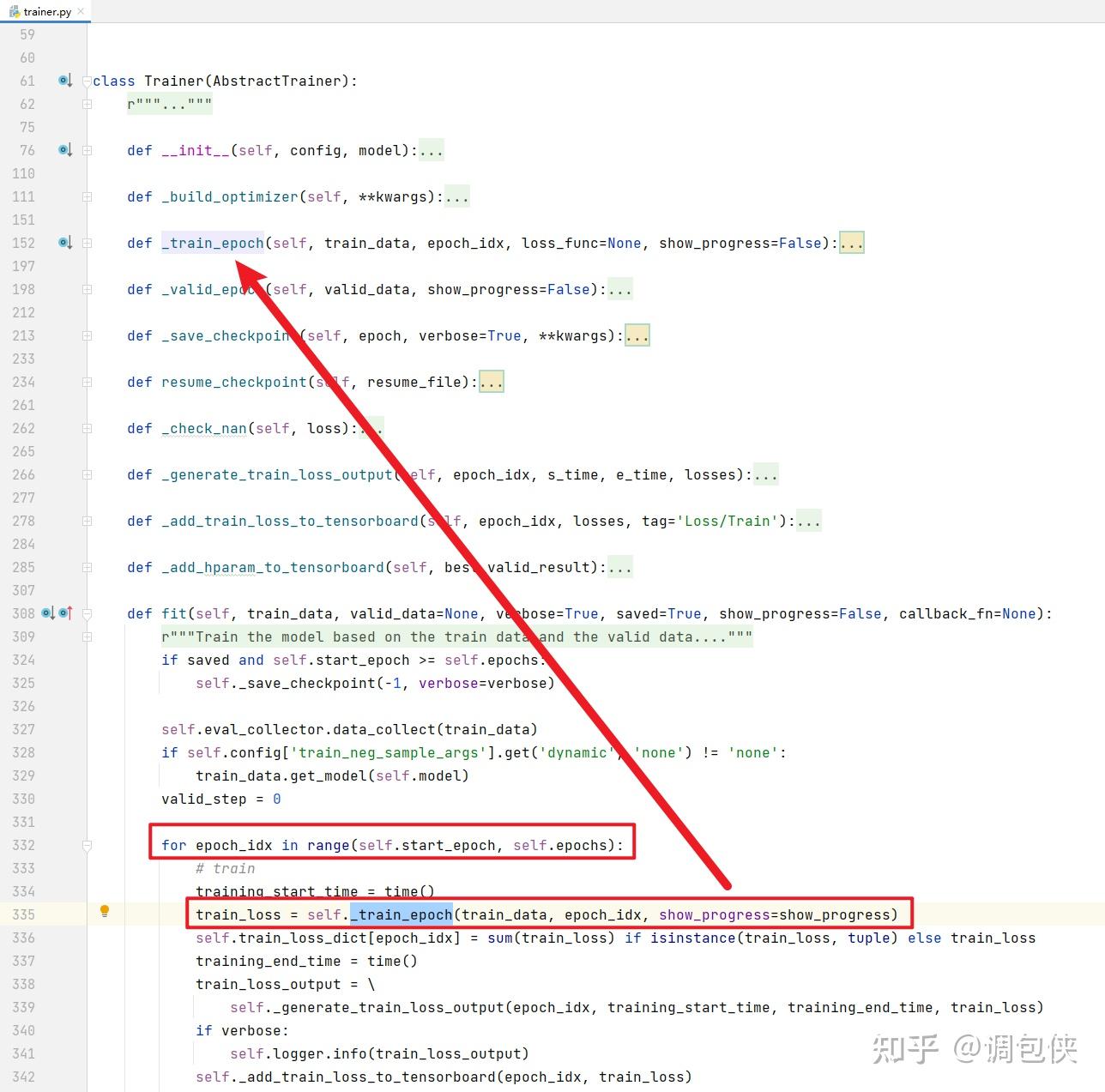This screenshot has height=1092, width=1105.
Task: Click line number 152 in the gutter
Action: point(23,243)
